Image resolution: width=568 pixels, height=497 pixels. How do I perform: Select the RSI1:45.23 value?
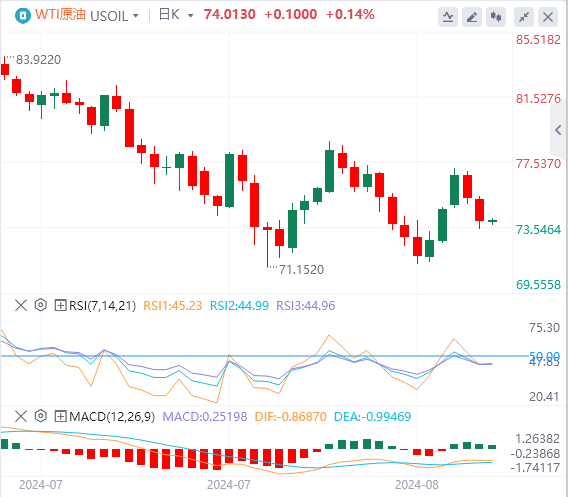(172, 306)
